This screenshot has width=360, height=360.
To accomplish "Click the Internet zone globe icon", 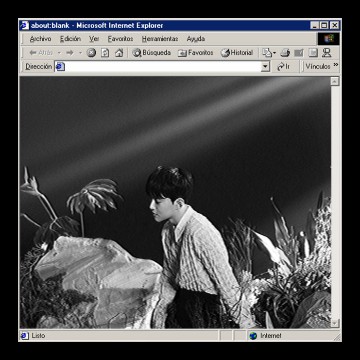I will tap(253, 336).
